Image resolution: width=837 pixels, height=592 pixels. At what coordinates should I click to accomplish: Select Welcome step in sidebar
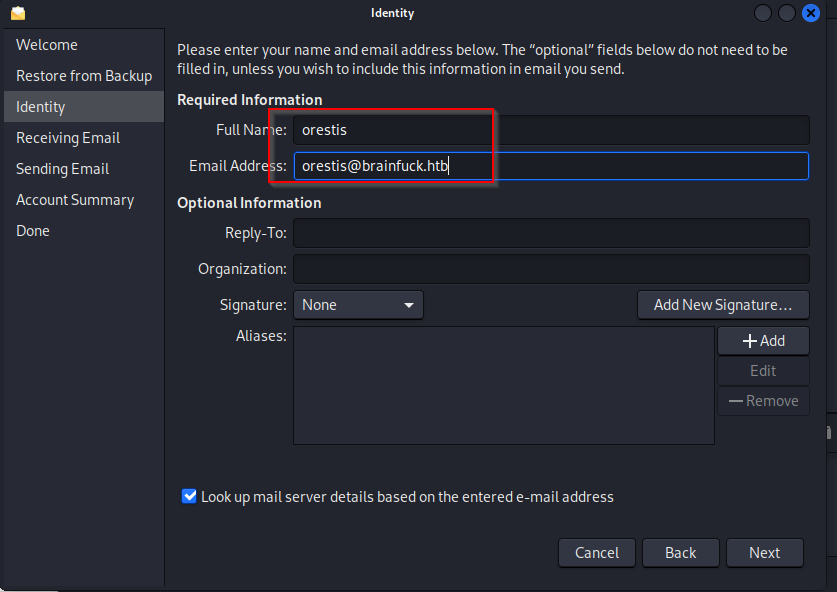tap(47, 45)
